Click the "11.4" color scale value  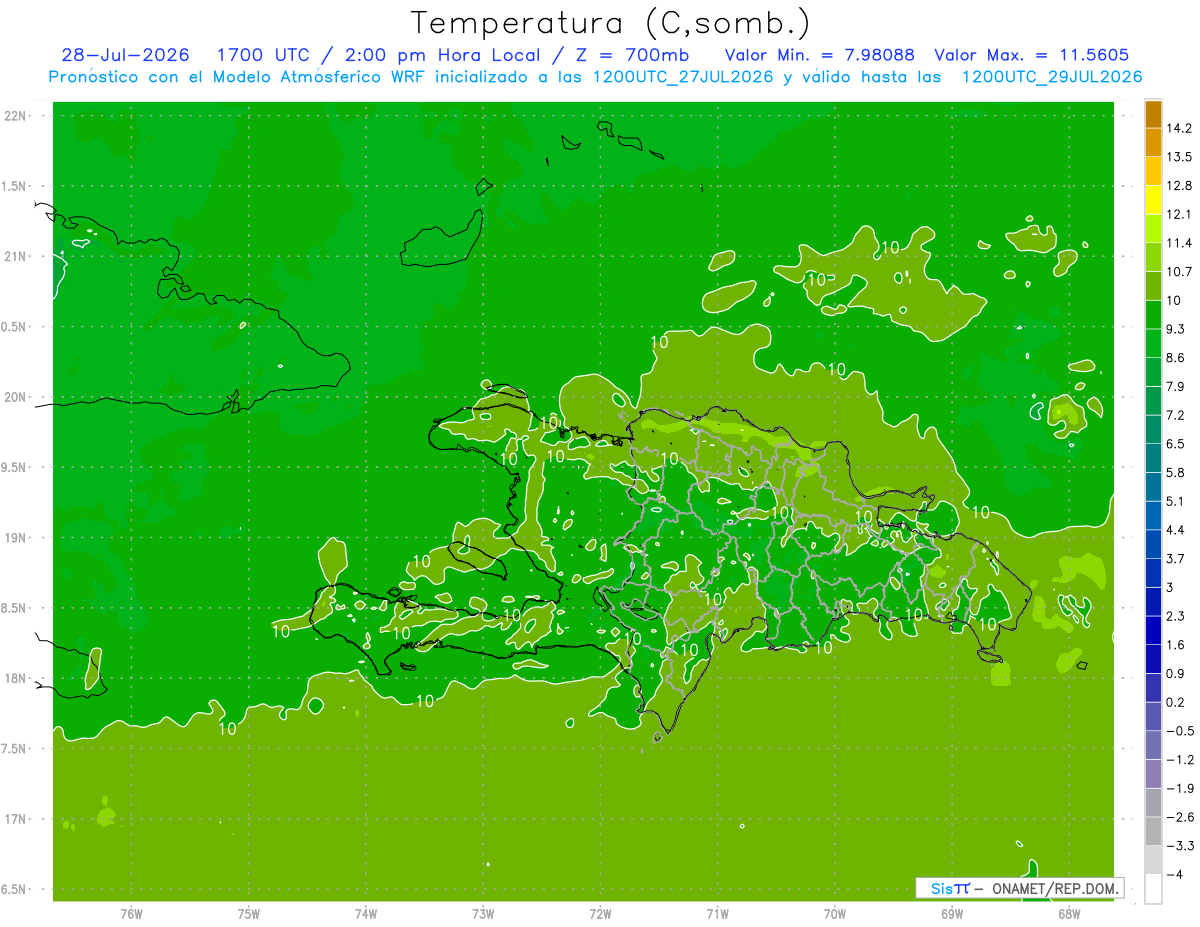(1180, 243)
